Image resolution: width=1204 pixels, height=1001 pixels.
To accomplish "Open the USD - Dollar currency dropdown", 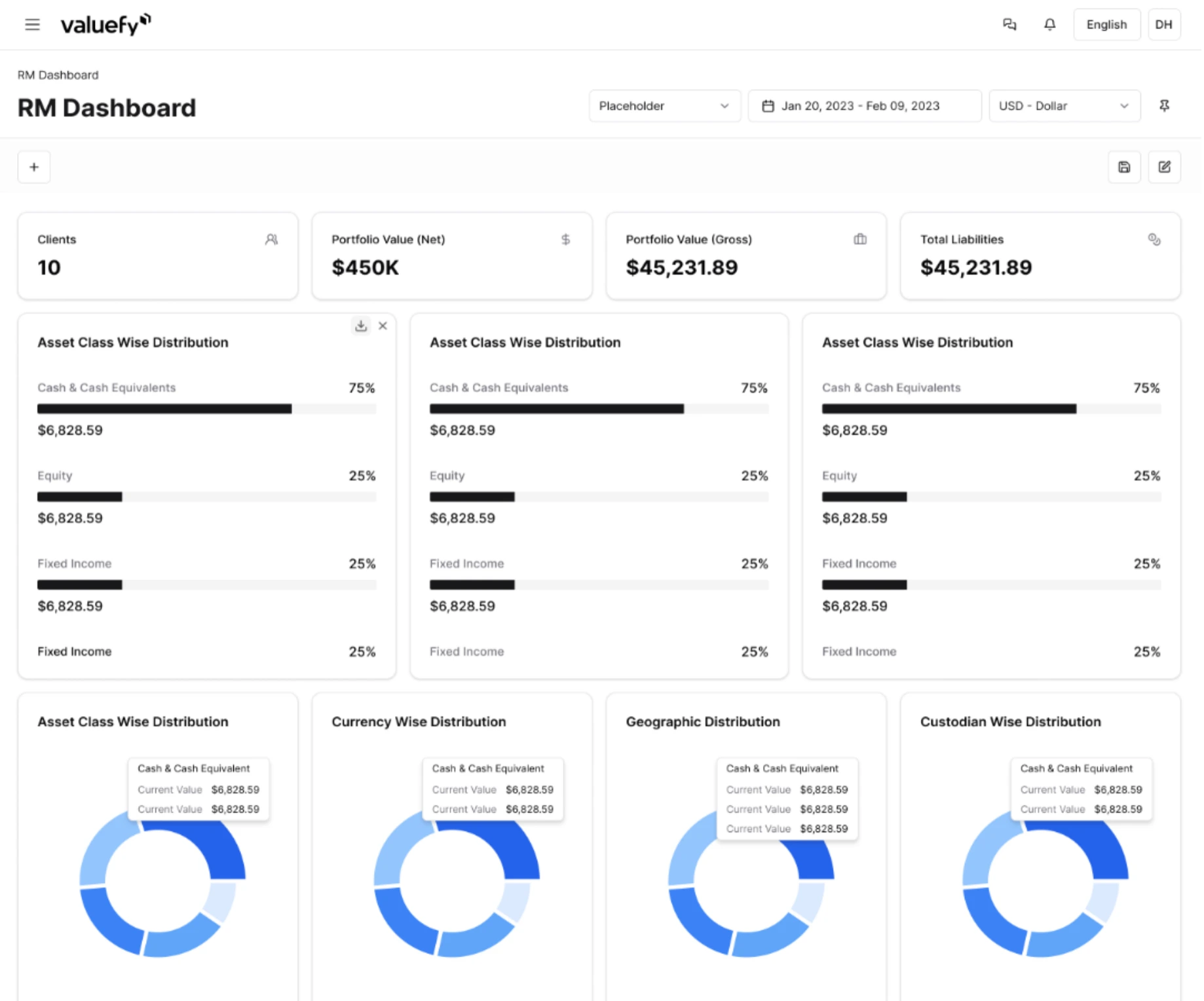I will 1064,106.
